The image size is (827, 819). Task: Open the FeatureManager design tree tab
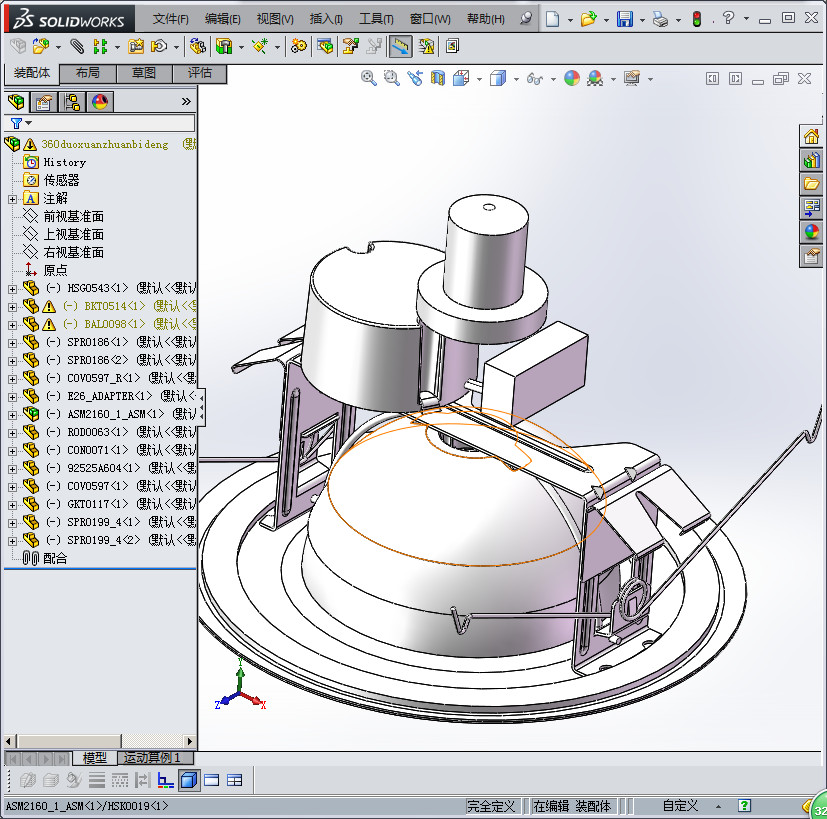tap(16, 101)
